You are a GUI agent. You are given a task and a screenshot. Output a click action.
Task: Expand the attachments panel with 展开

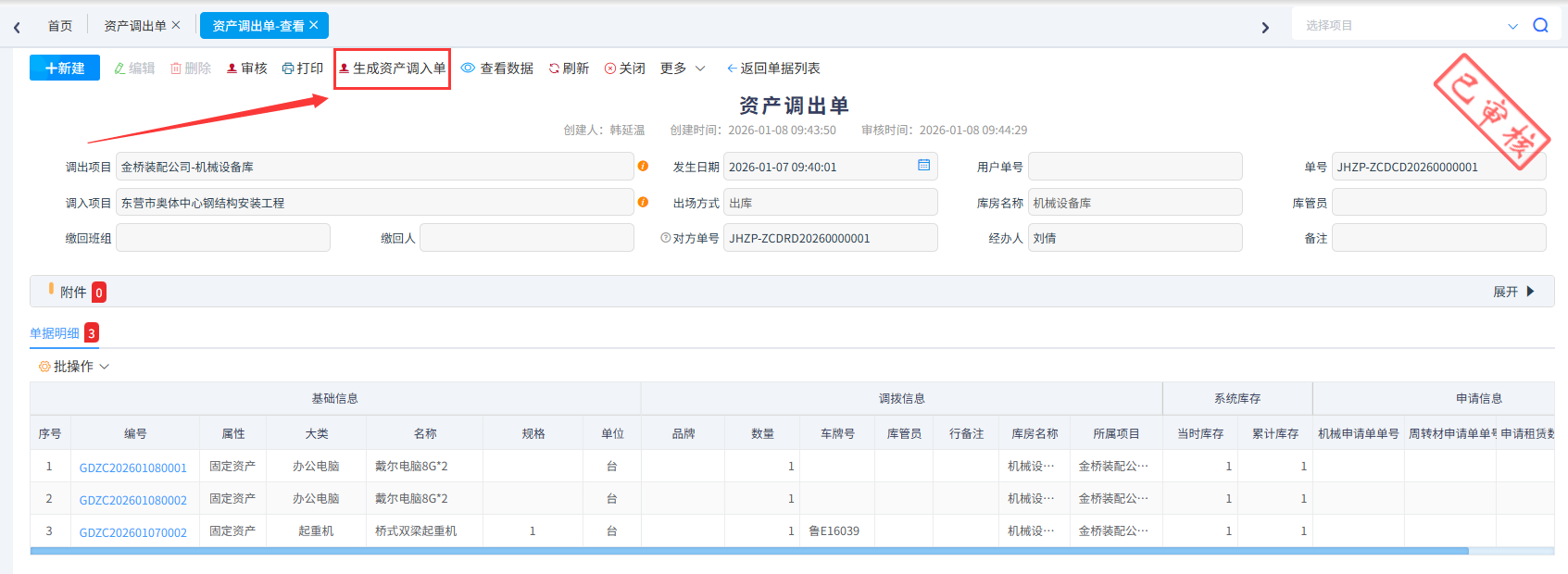pyautogui.click(x=1513, y=292)
